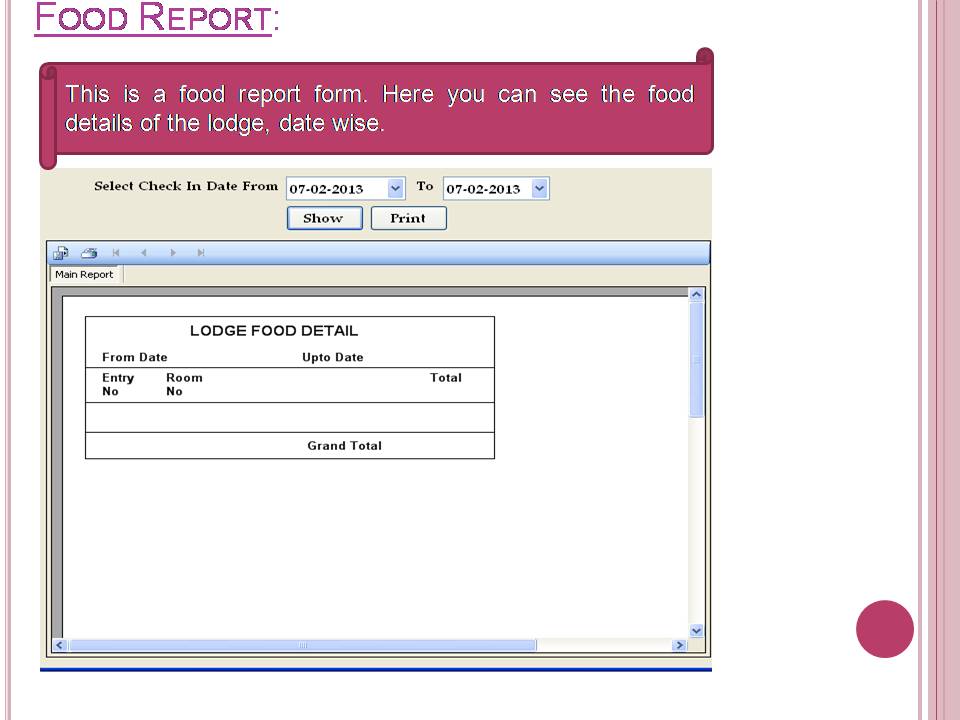960x720 pixels.
Task: Click the From Date label in report
Action: coord(135,358)
